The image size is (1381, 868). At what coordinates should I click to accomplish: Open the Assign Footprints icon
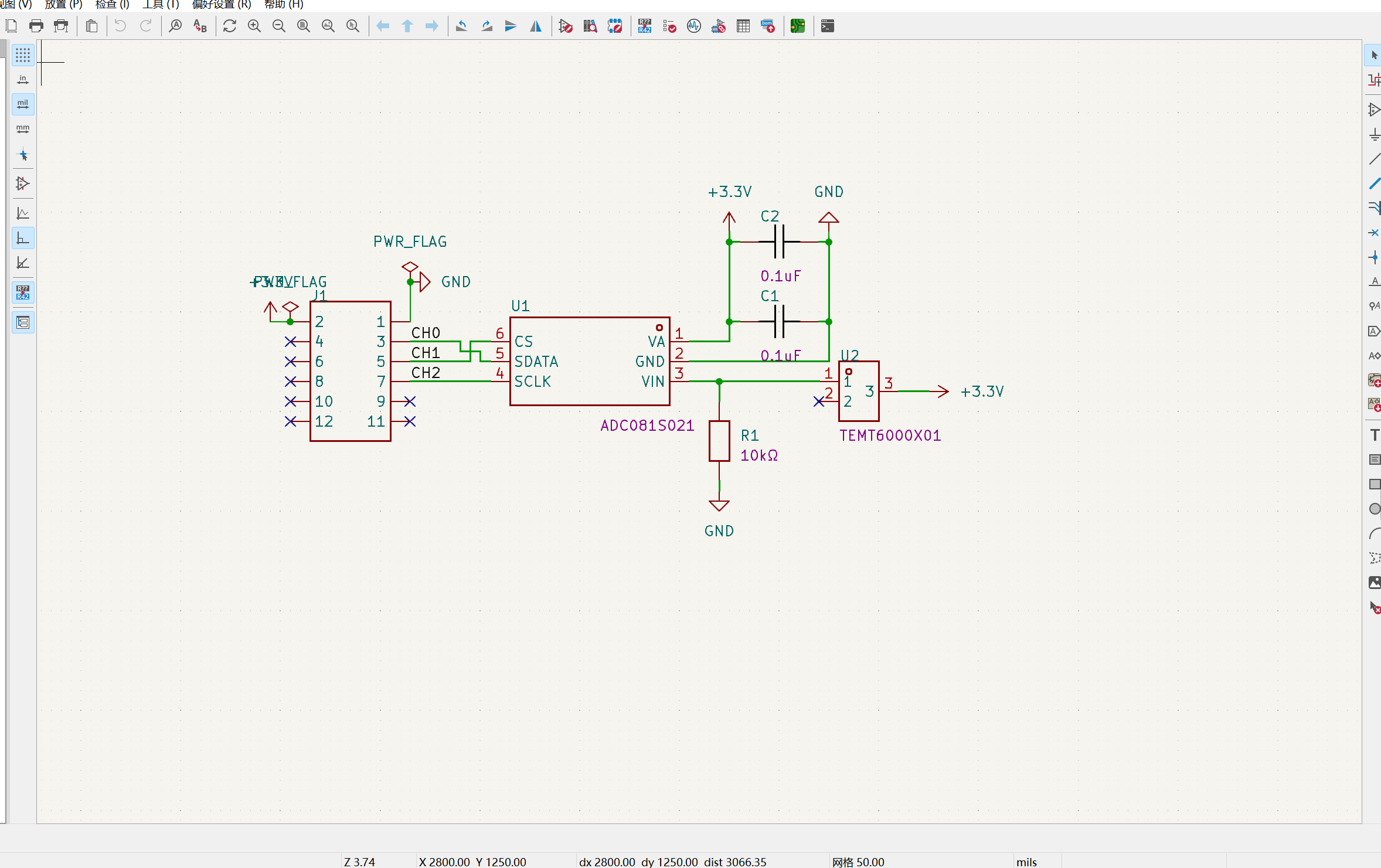point(719,26)
